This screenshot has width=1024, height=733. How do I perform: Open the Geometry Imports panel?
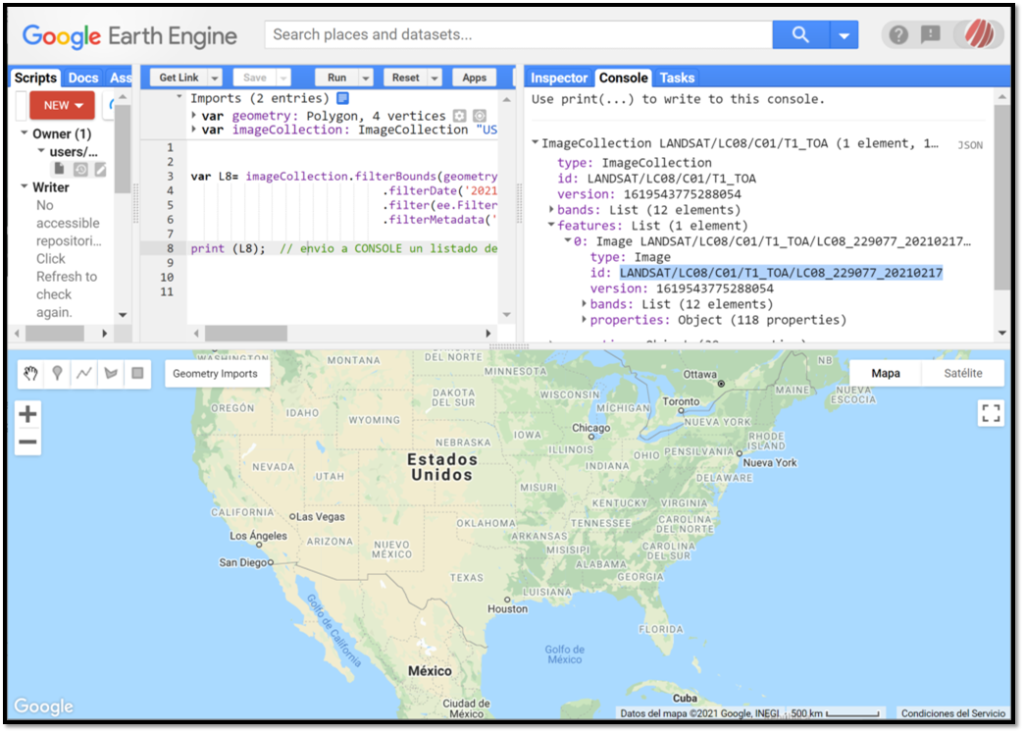click(215, 374)
